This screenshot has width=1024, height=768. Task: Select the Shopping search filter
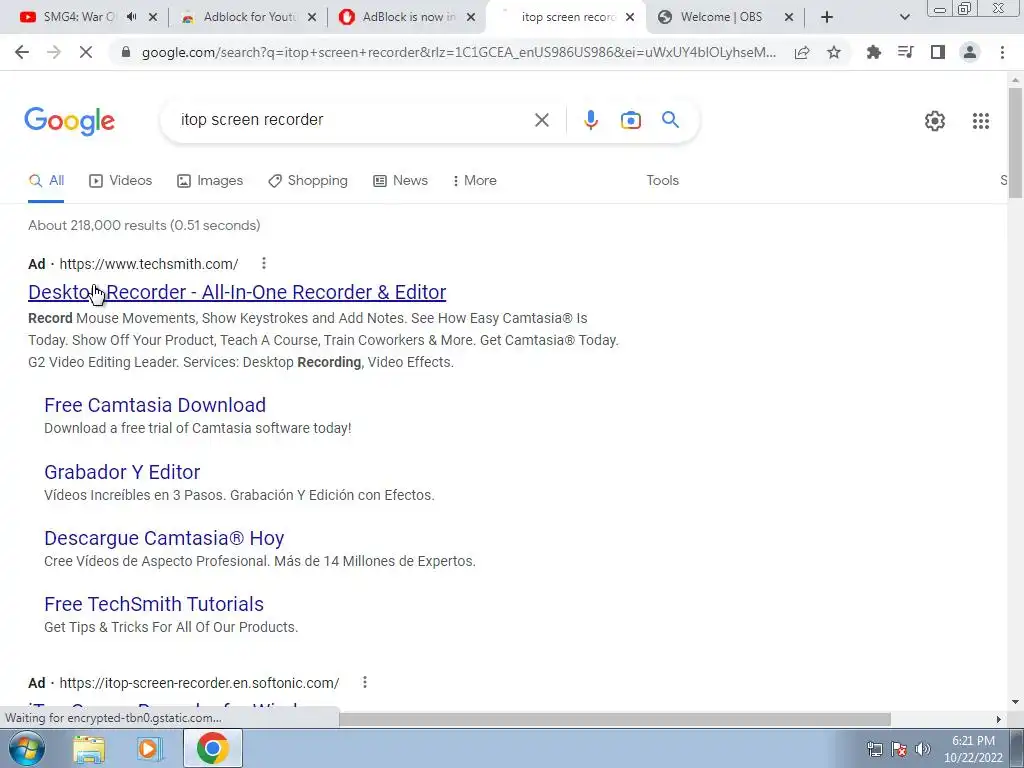308,180
